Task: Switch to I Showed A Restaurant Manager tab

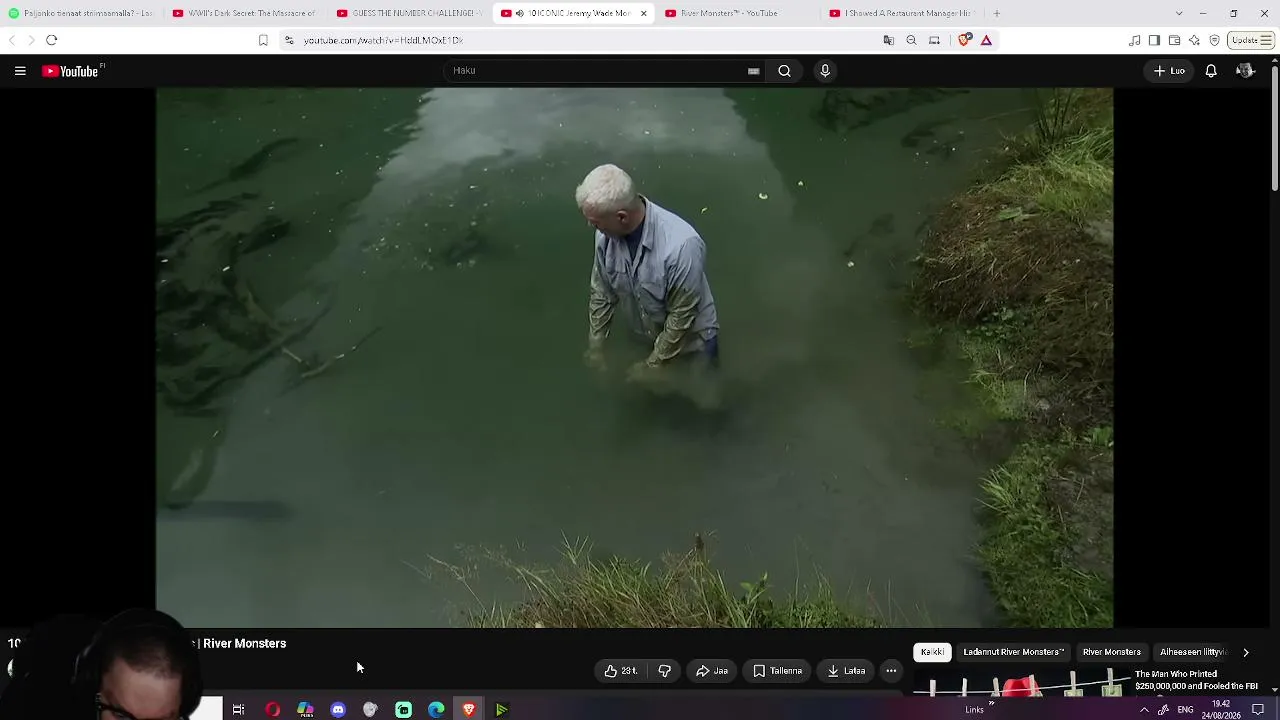Action: tap(901, 13)
